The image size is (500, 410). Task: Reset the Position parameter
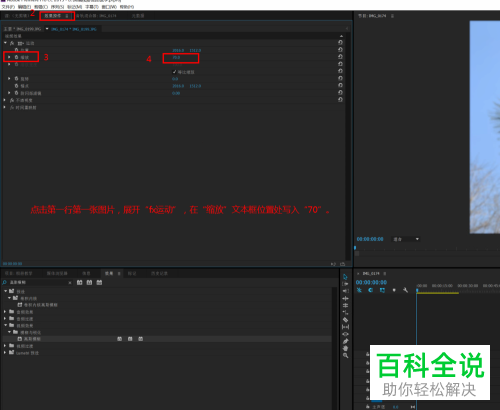(340, 50)
